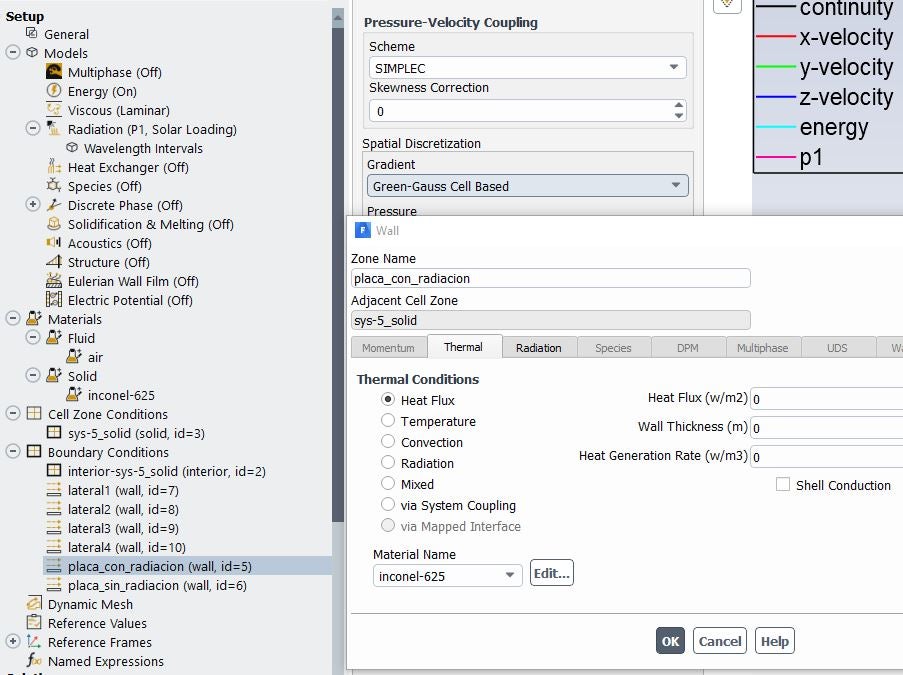Click the Heat Exchanger icon
Viewport: 903px width, 675px height.
tap(54, 167)
